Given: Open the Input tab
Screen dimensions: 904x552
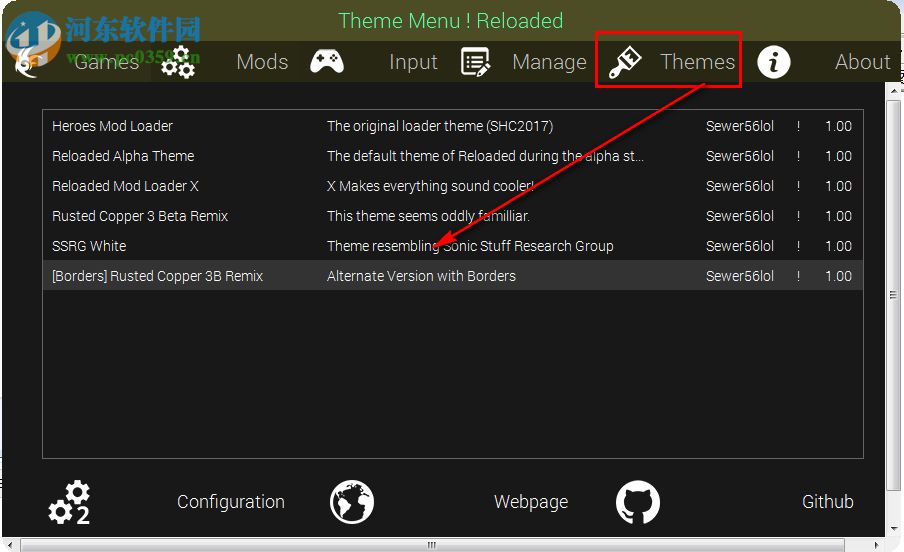Looking at the screenshot, I should pos(413,62).
